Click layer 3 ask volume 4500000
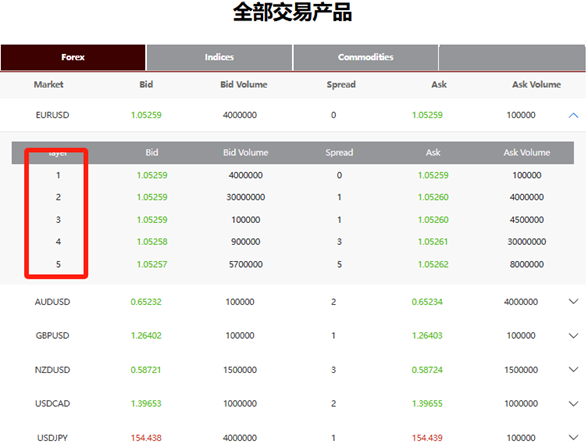 (x=527, y=220)
